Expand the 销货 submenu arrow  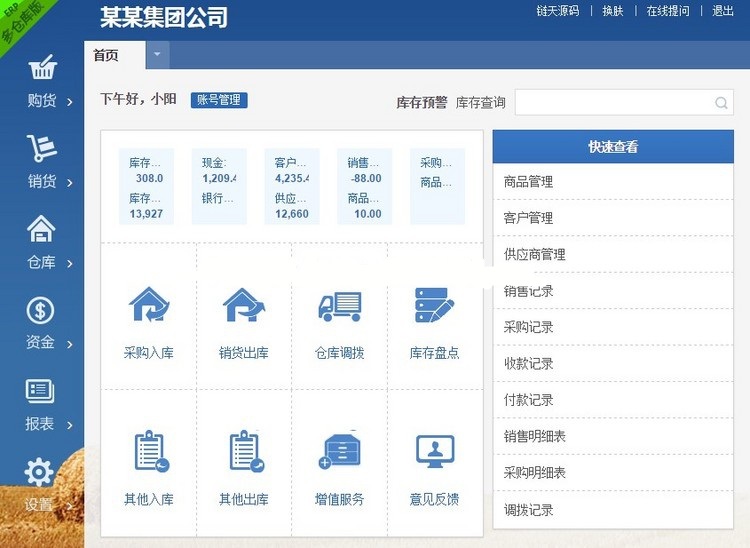(x=70, y=183)
